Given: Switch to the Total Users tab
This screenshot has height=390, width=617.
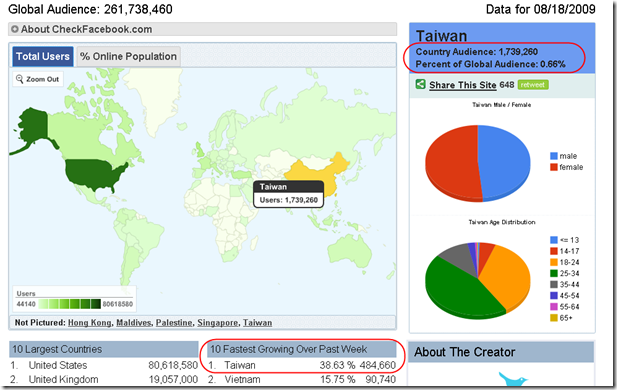Looking at the screenshot, I should 42,56.
